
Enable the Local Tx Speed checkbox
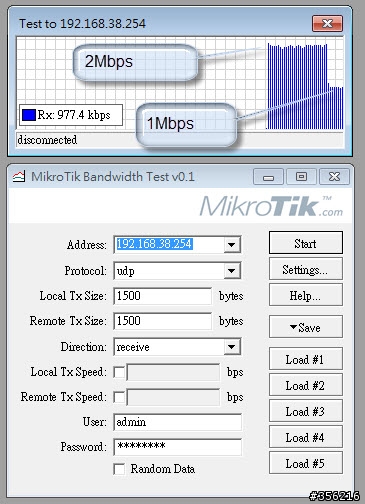(x=119, y=372)
